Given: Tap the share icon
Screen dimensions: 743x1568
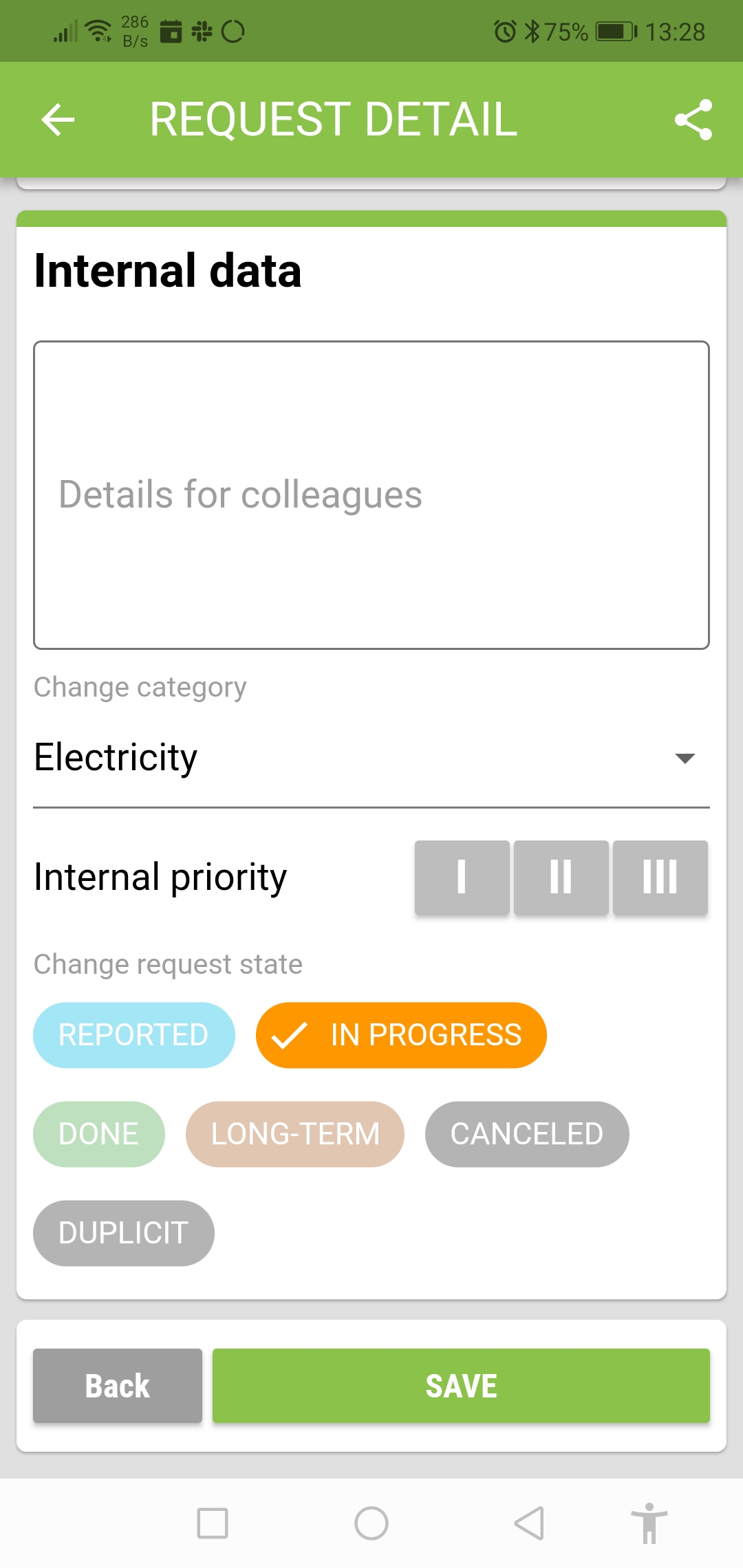Looking at the screenshot, I should pos(693,120).
